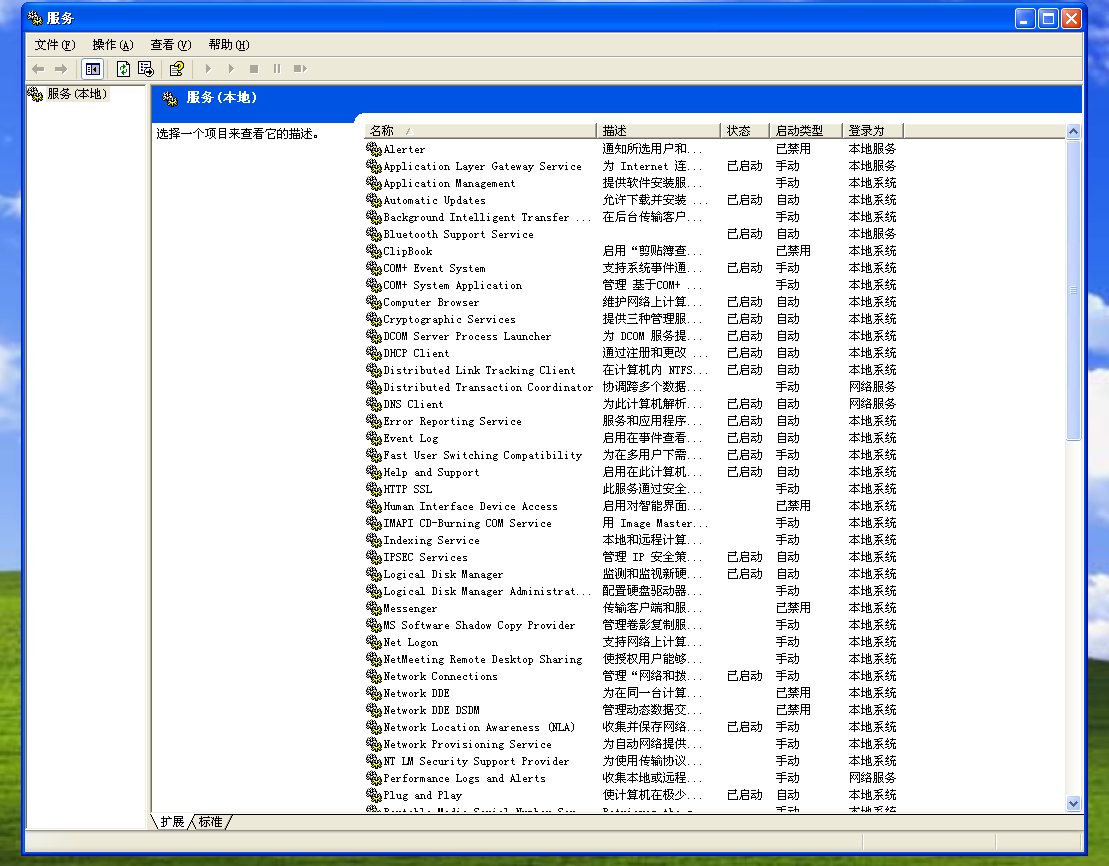Click the Export List toolbar icon

(146, 69)
